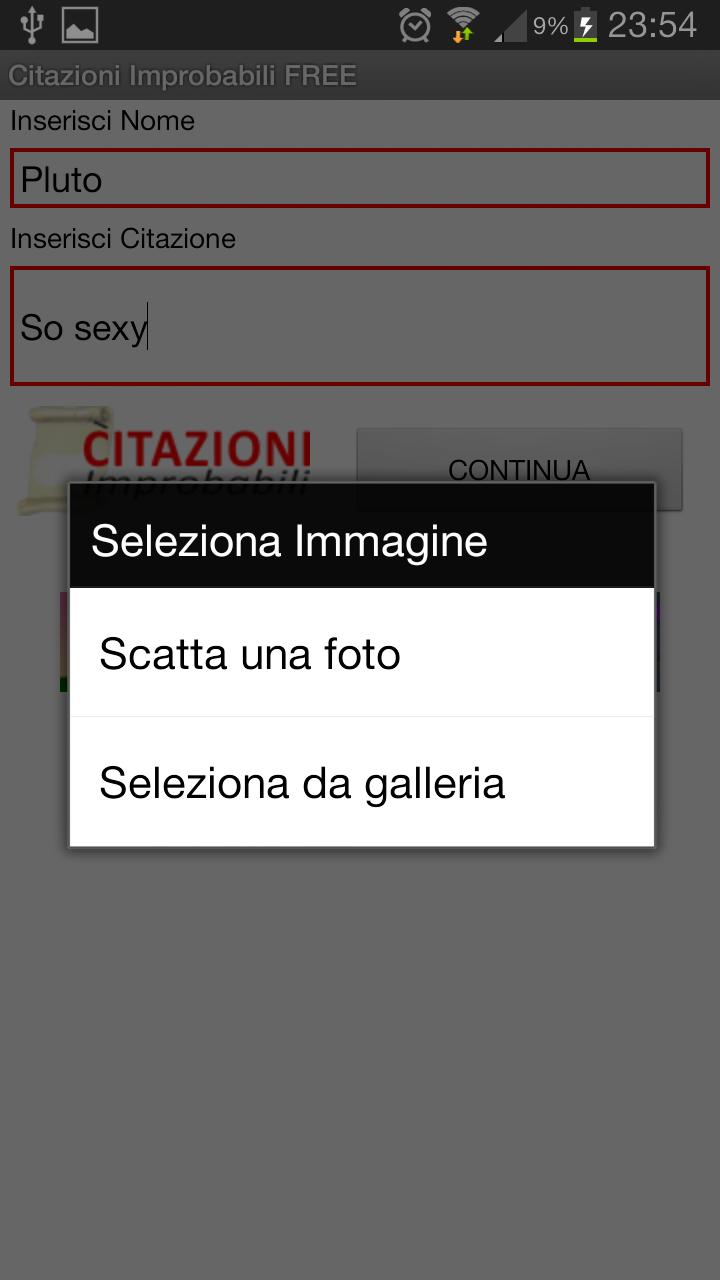Tap the 23:54 clock in status bar
Image resolution: width=720 pixels, height=1280 pixels.
652,25
